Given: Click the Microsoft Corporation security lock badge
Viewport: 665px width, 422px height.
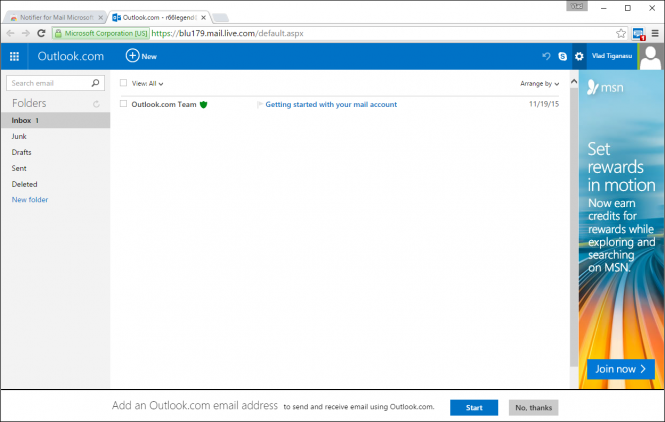Looking at the screenshot, I should [101, 33].
